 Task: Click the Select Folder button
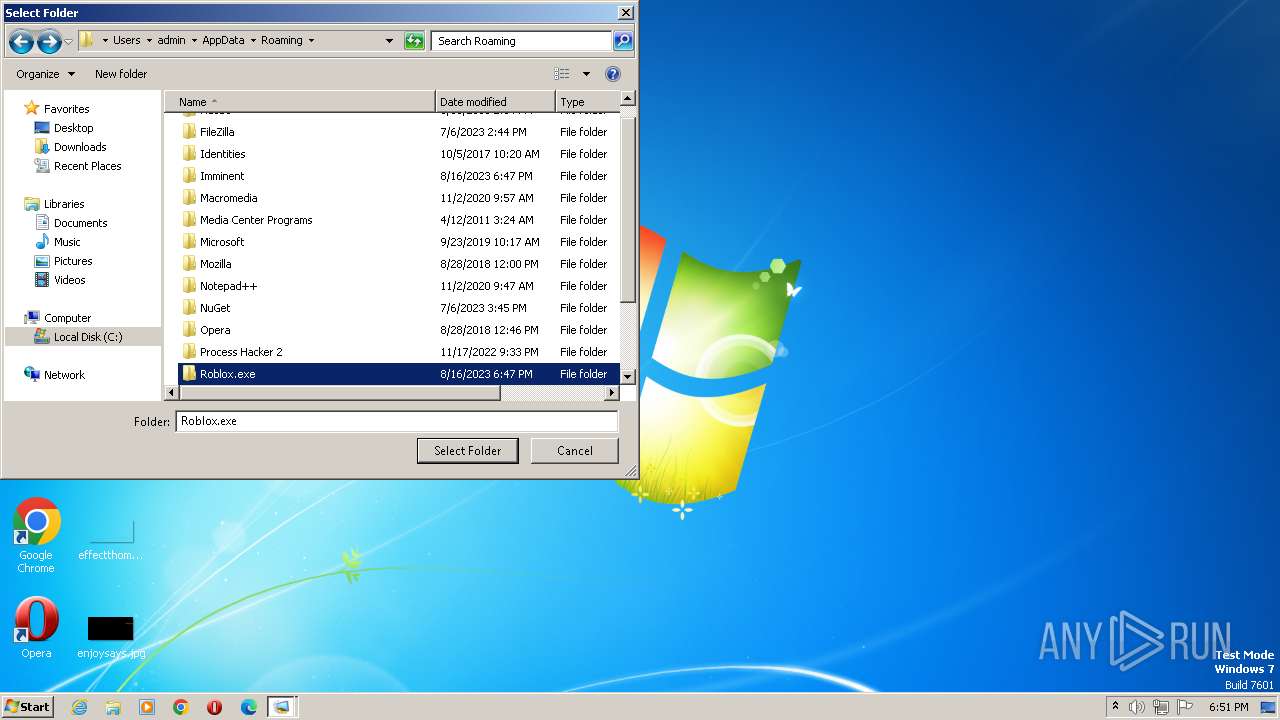point(467,451)
